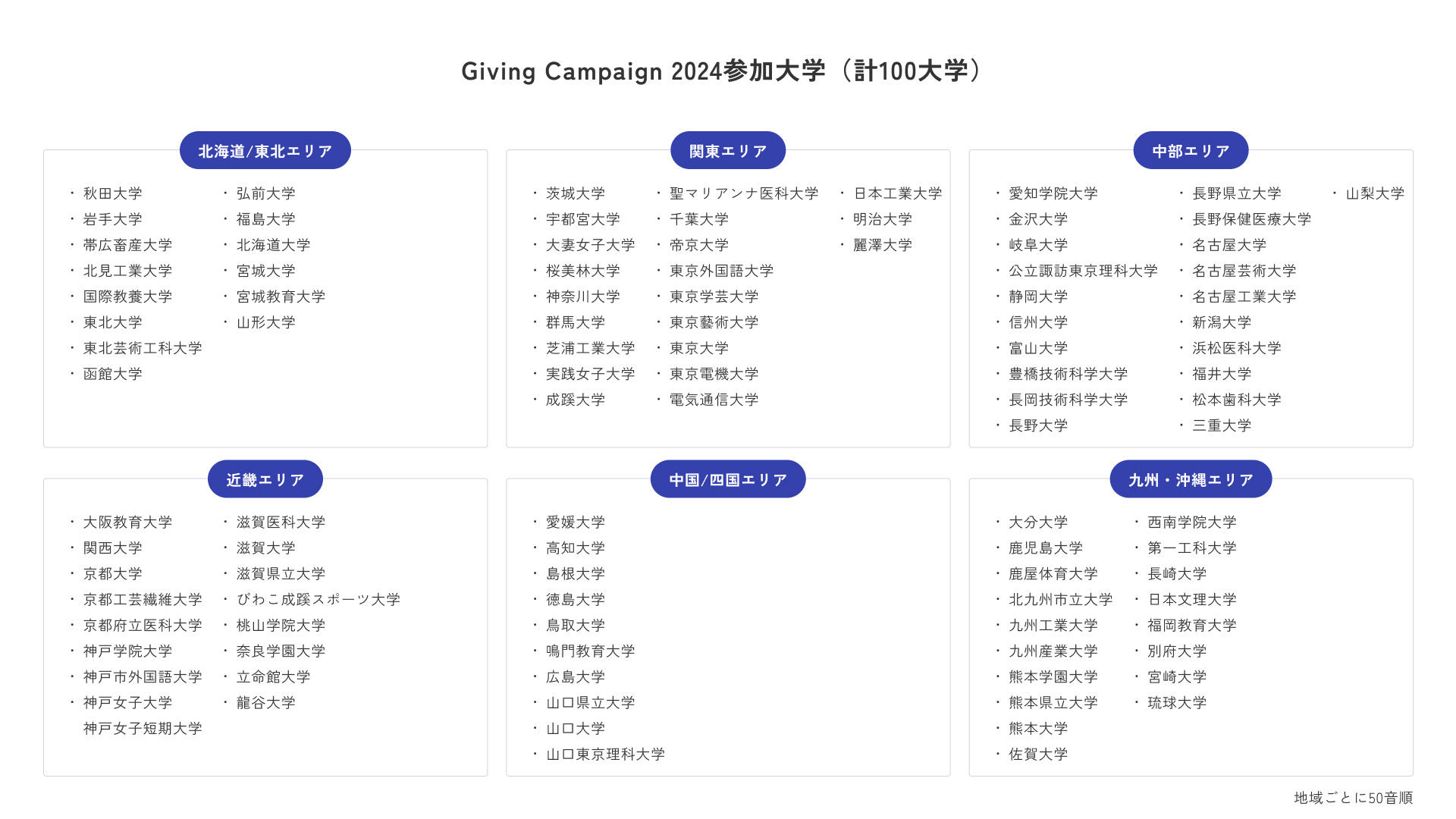The image size is (1456, 819).
Task: Click the 地域ごとに50音順 footnote
Action: pos(1352,798)
